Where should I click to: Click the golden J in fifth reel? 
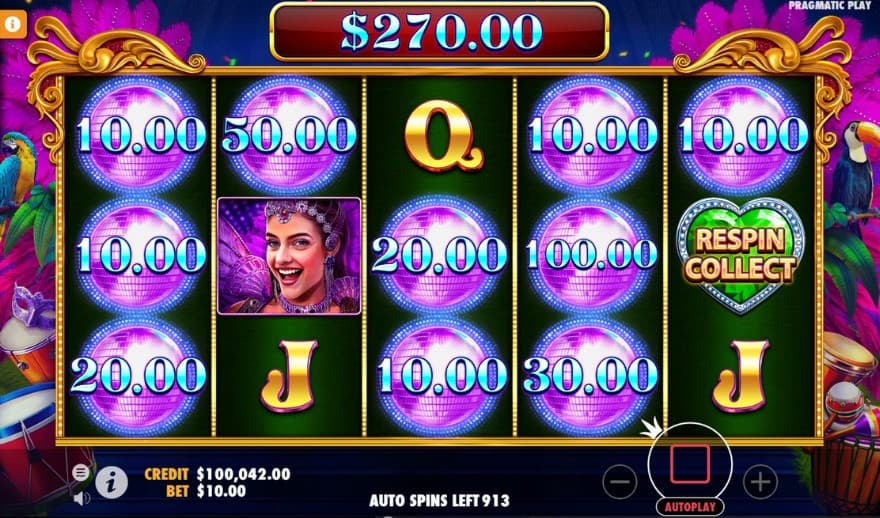click(x=741, y=375)
